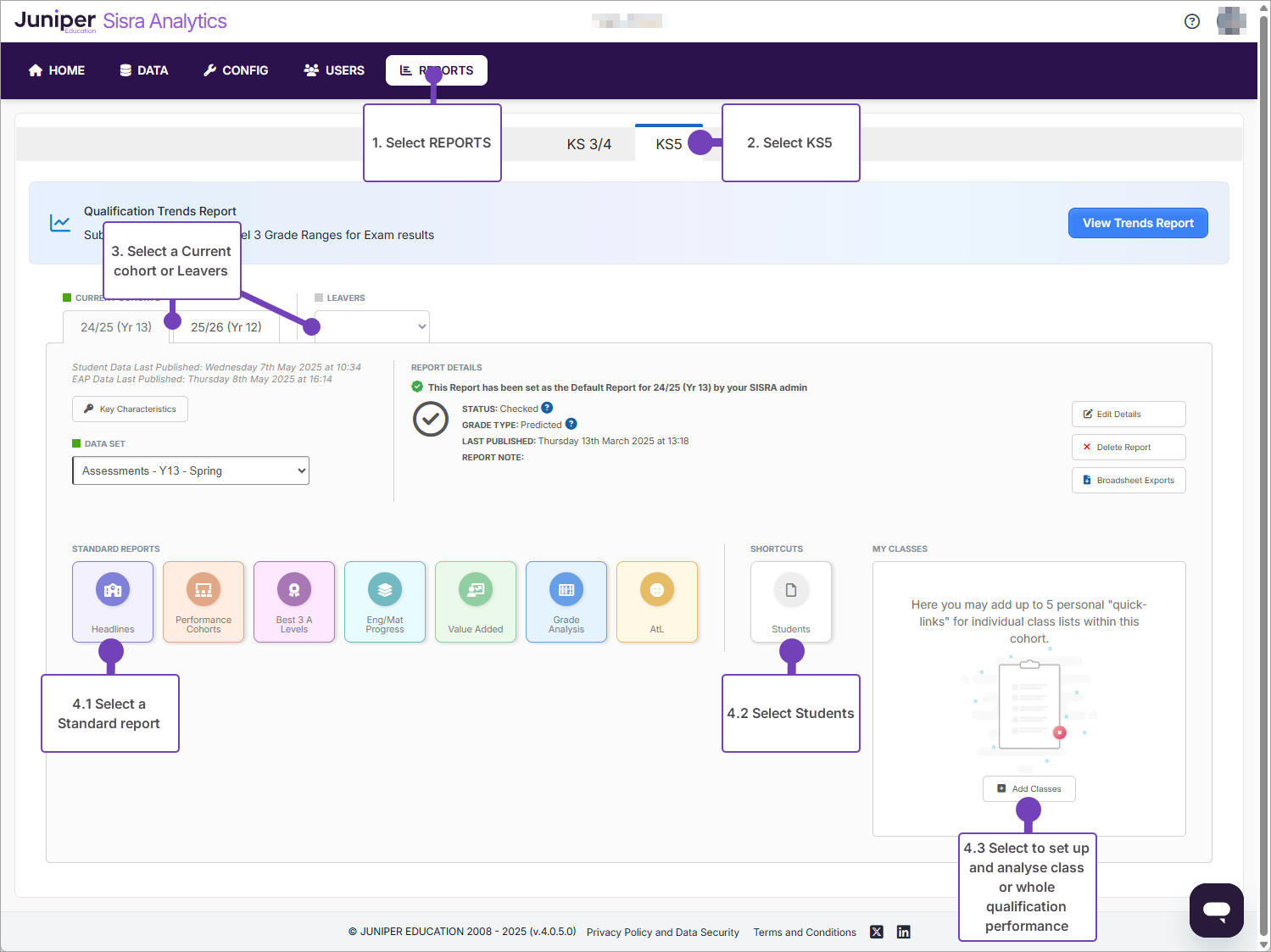This screenshot has width=1271, height=952.
Task: Select the Eng/Mat Progress report
Action: pos(385,601)
